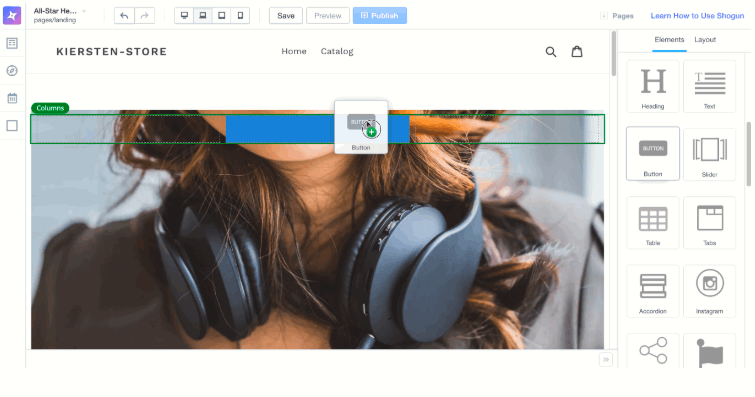The image size is (755, 397).
Task: Click the Save button
Action: coord(286,15)
